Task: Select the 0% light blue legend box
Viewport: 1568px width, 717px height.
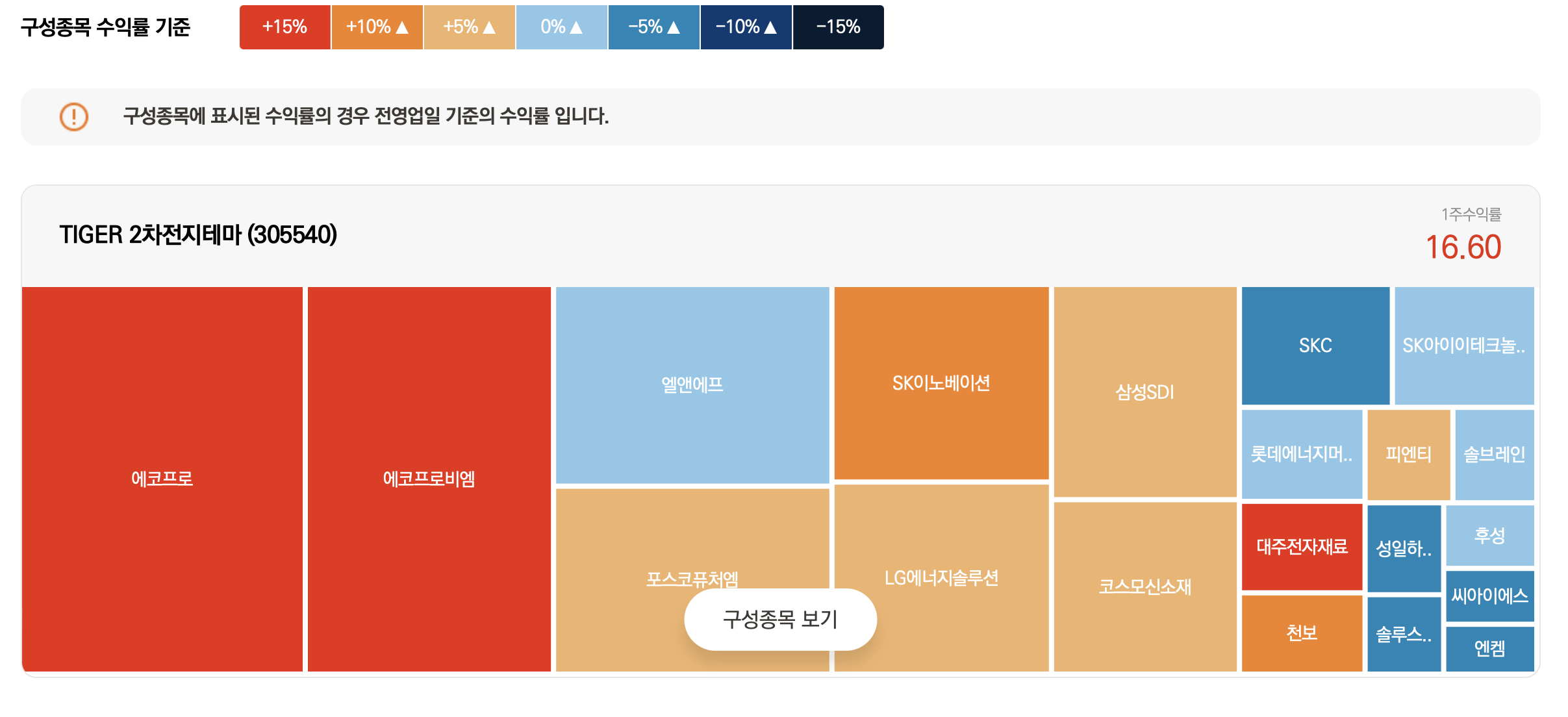Action: (561, 27)
